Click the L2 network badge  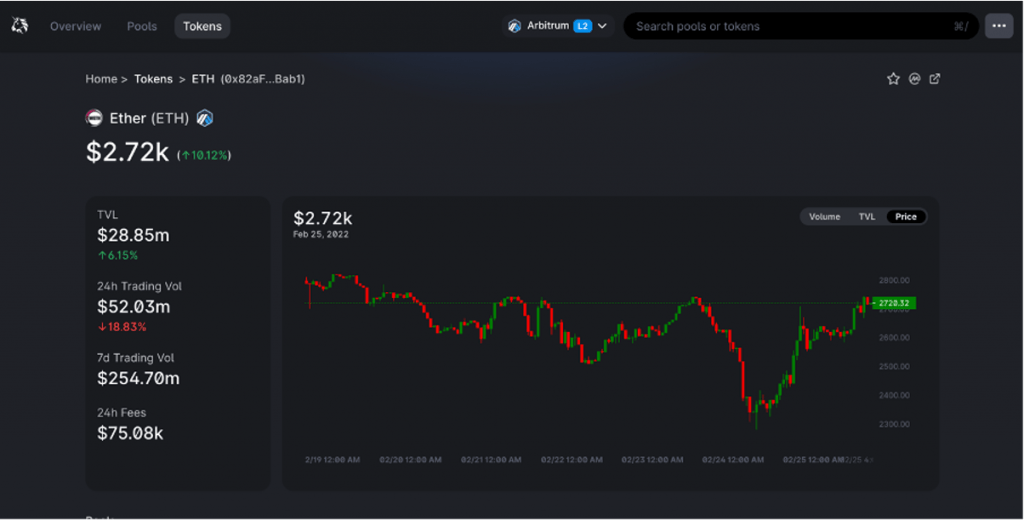click(x=582, y=26)
